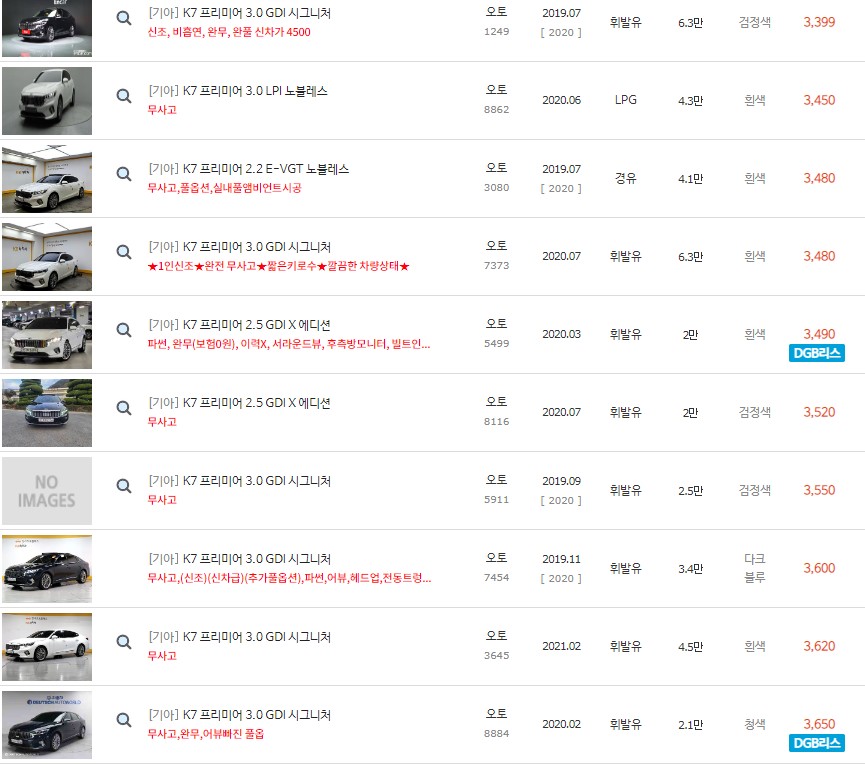This screenshot has height=764, width=865.
Task: Open thumbnail of white K7 priced 3,620
Action: pos(47,647)
